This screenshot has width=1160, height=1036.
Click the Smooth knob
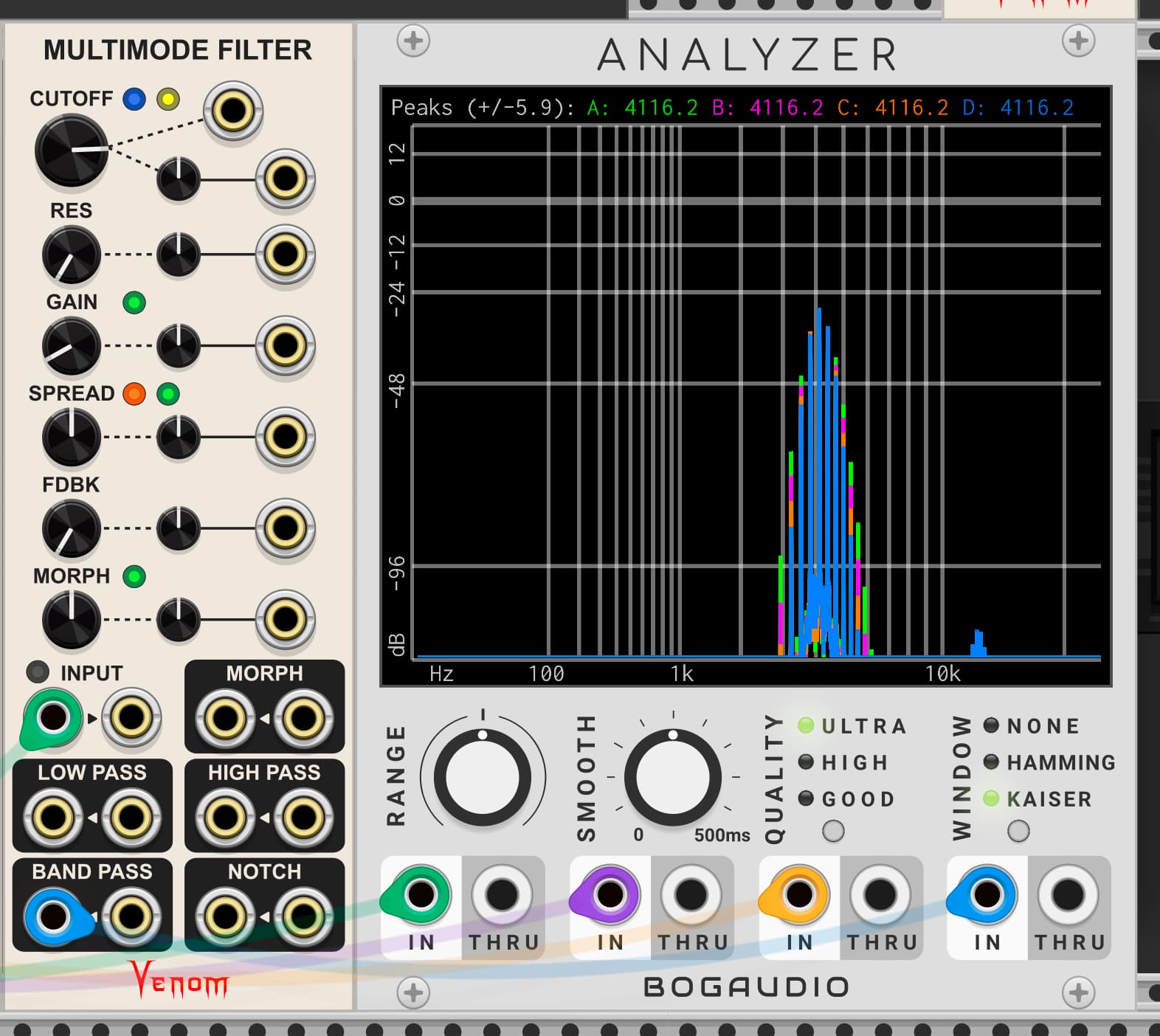pos(672,777)
